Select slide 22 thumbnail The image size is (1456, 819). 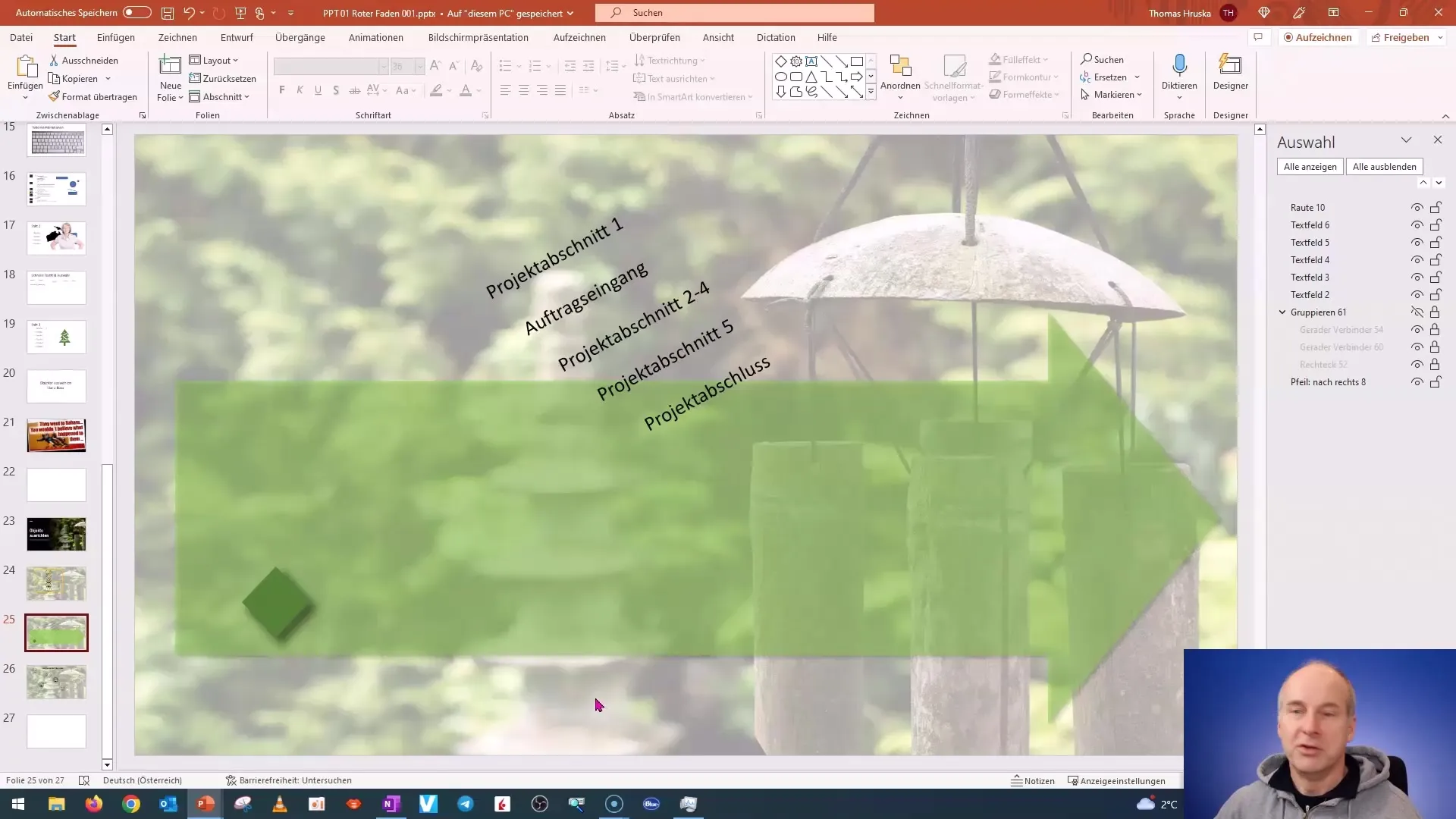pos(57,484)
